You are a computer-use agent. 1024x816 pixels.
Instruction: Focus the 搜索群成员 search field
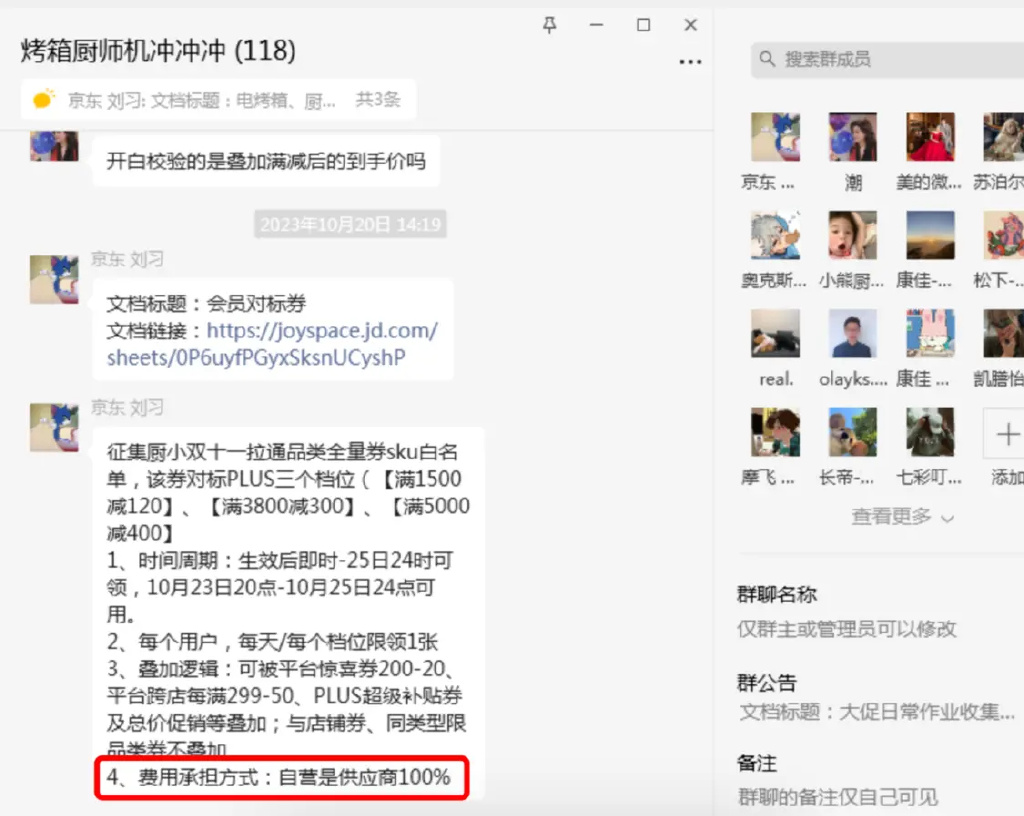(888, 60)
